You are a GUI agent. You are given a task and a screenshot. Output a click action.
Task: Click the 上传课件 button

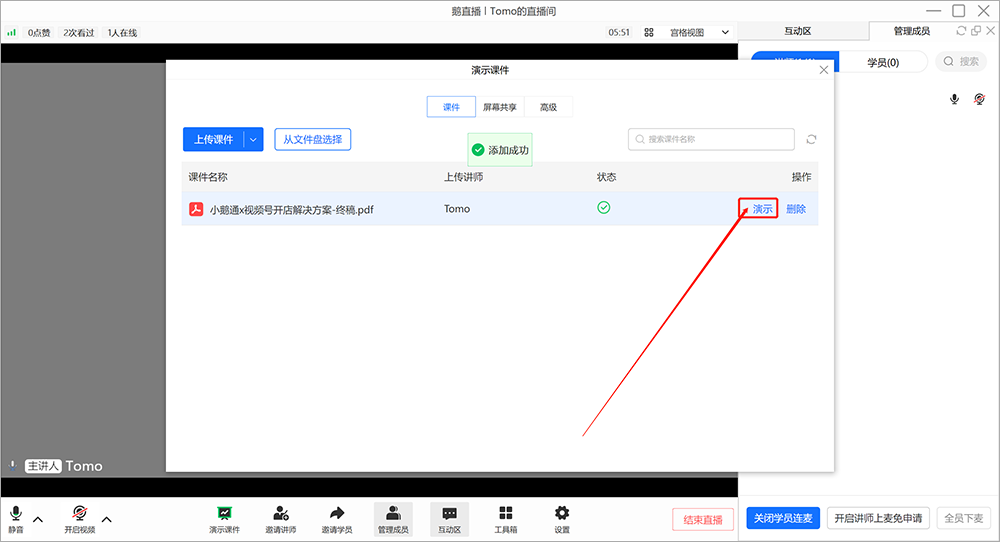tap(214, 139)
